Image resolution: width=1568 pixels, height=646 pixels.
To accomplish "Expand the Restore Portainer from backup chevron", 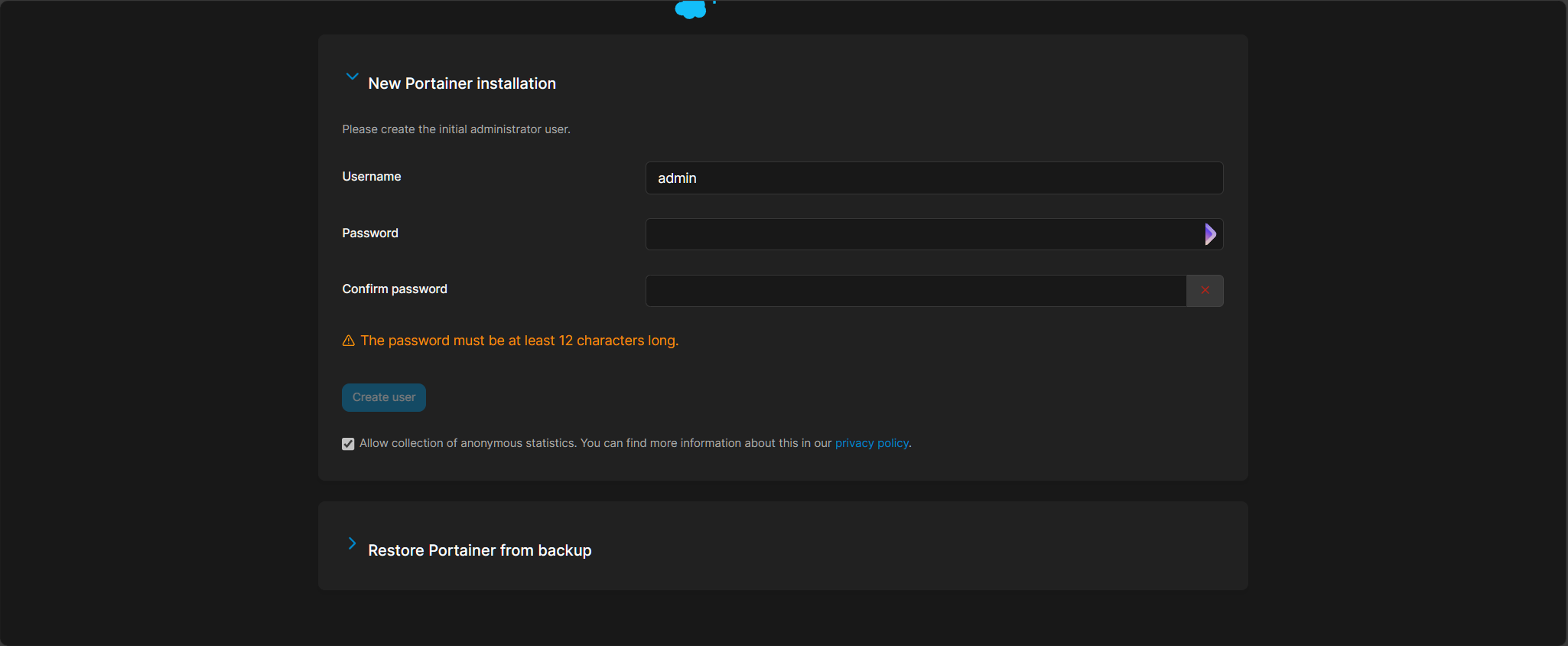I will tap(352, 543).
